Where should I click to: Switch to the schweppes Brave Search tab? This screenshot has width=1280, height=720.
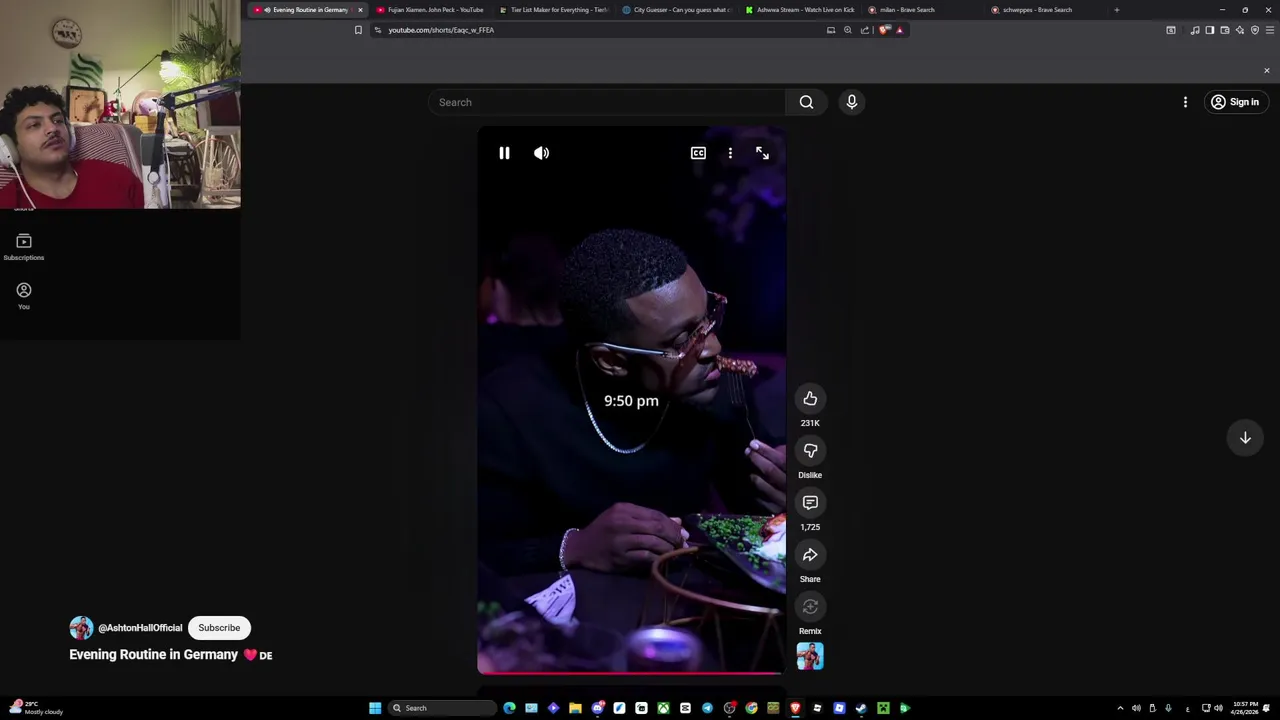point(1046,10)
